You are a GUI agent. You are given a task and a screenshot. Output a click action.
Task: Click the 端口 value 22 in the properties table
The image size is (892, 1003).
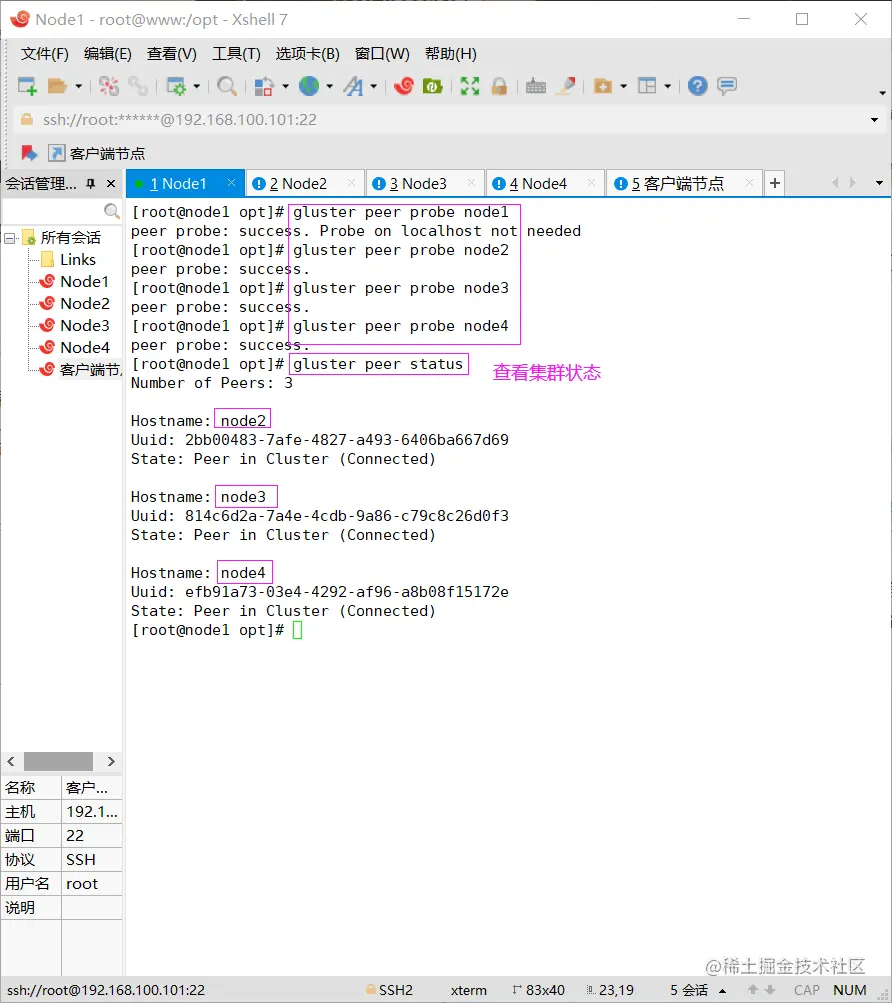tap(92, 835)
